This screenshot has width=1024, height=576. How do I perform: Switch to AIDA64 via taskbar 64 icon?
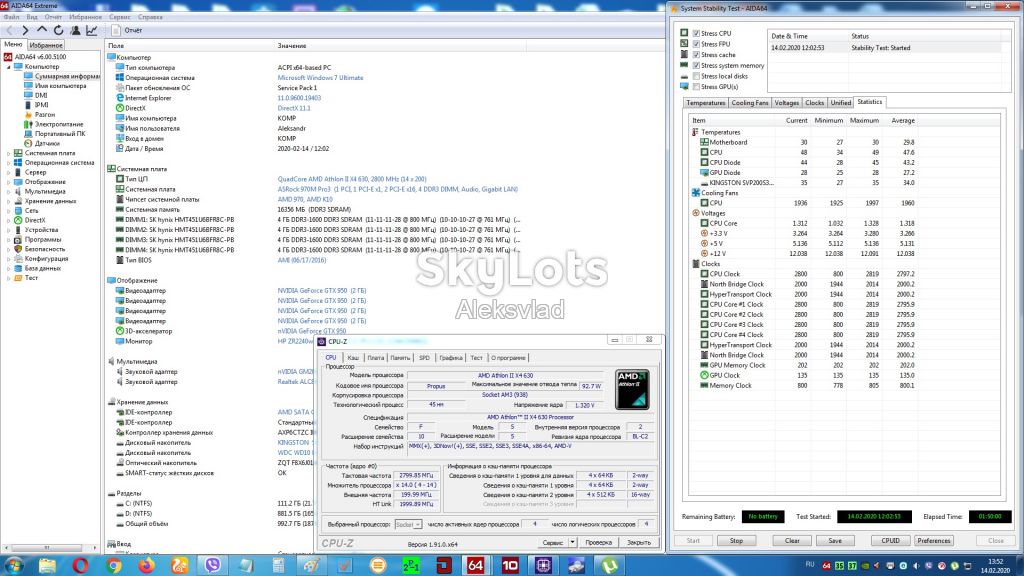(476, 565)
